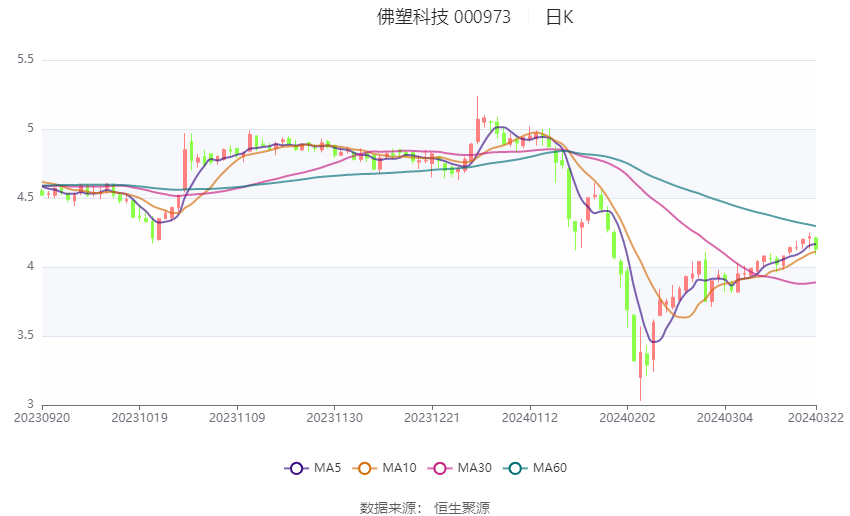Hide the MA30 series via its label

[472, 467]
